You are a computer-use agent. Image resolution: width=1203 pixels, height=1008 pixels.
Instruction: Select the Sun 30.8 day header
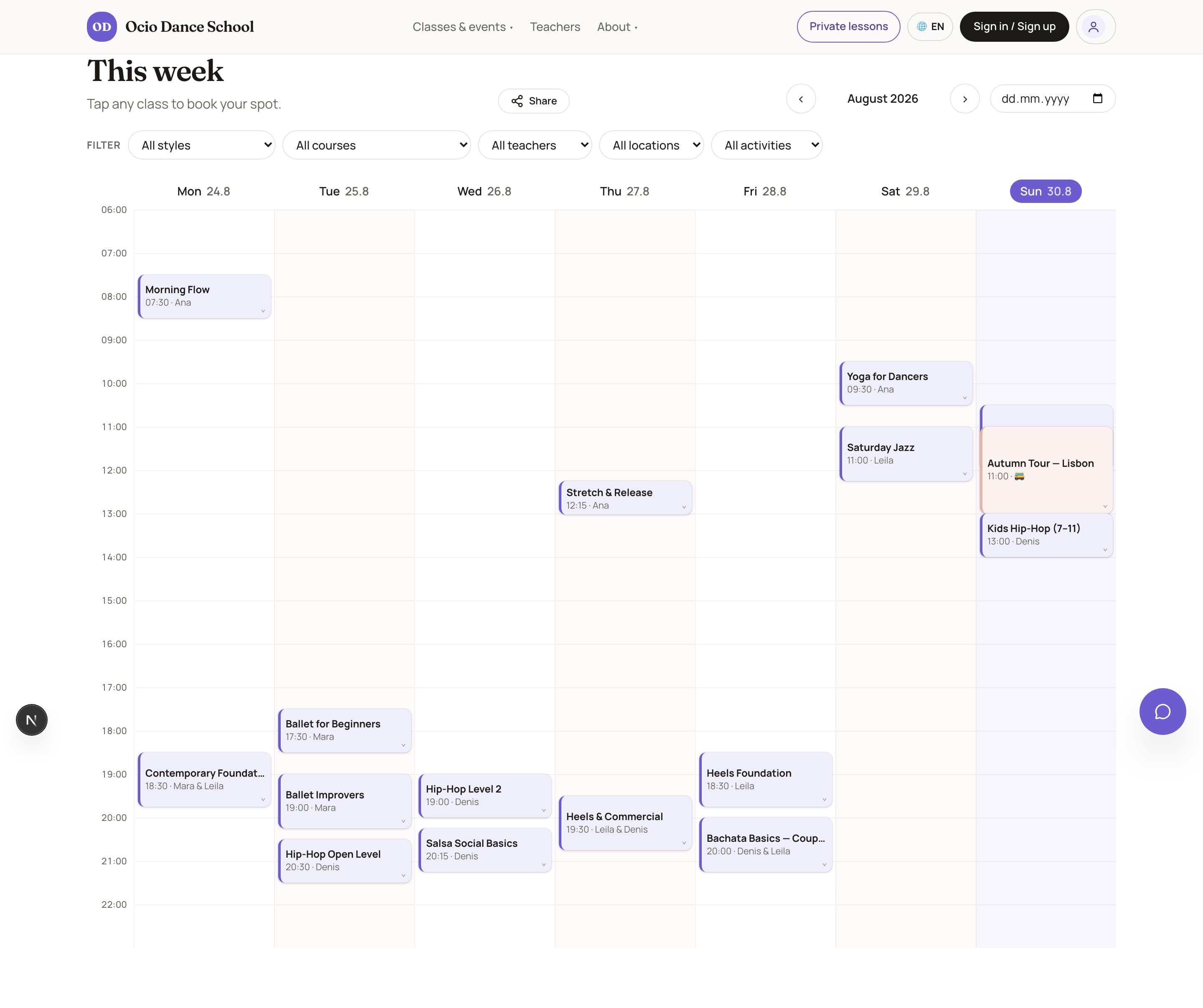(x=1045, y=191)
